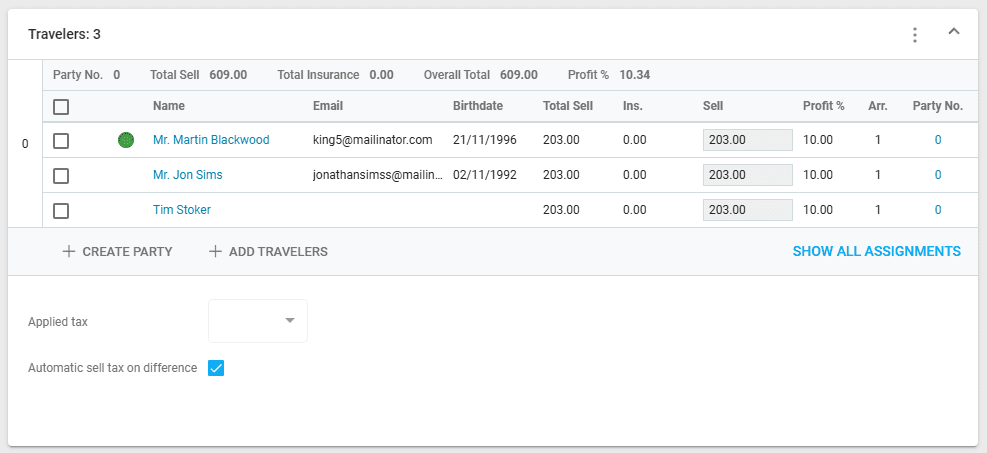Click plus icon of Add Travelers
This screenshot has height=453, width=987.
(x=215, y=252)
